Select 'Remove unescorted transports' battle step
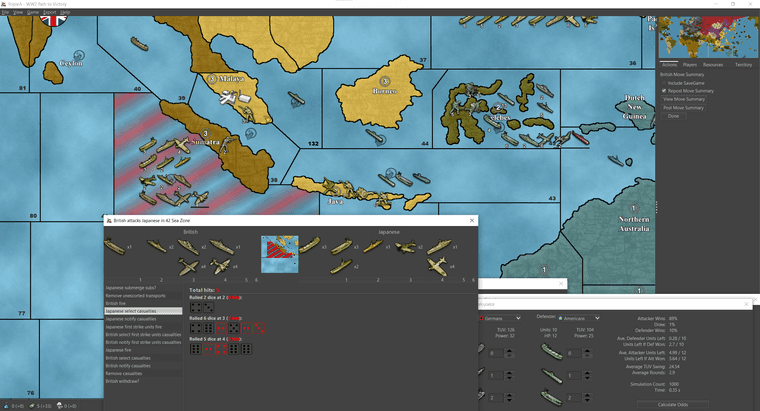The image size is (760, 411). 143,296
